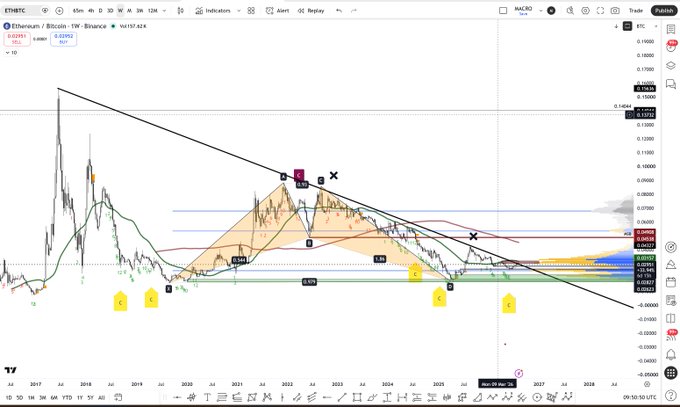The height and width of the screenshot is (407, 680).
Task: Open the time axis settings gear
Action: 647,384
